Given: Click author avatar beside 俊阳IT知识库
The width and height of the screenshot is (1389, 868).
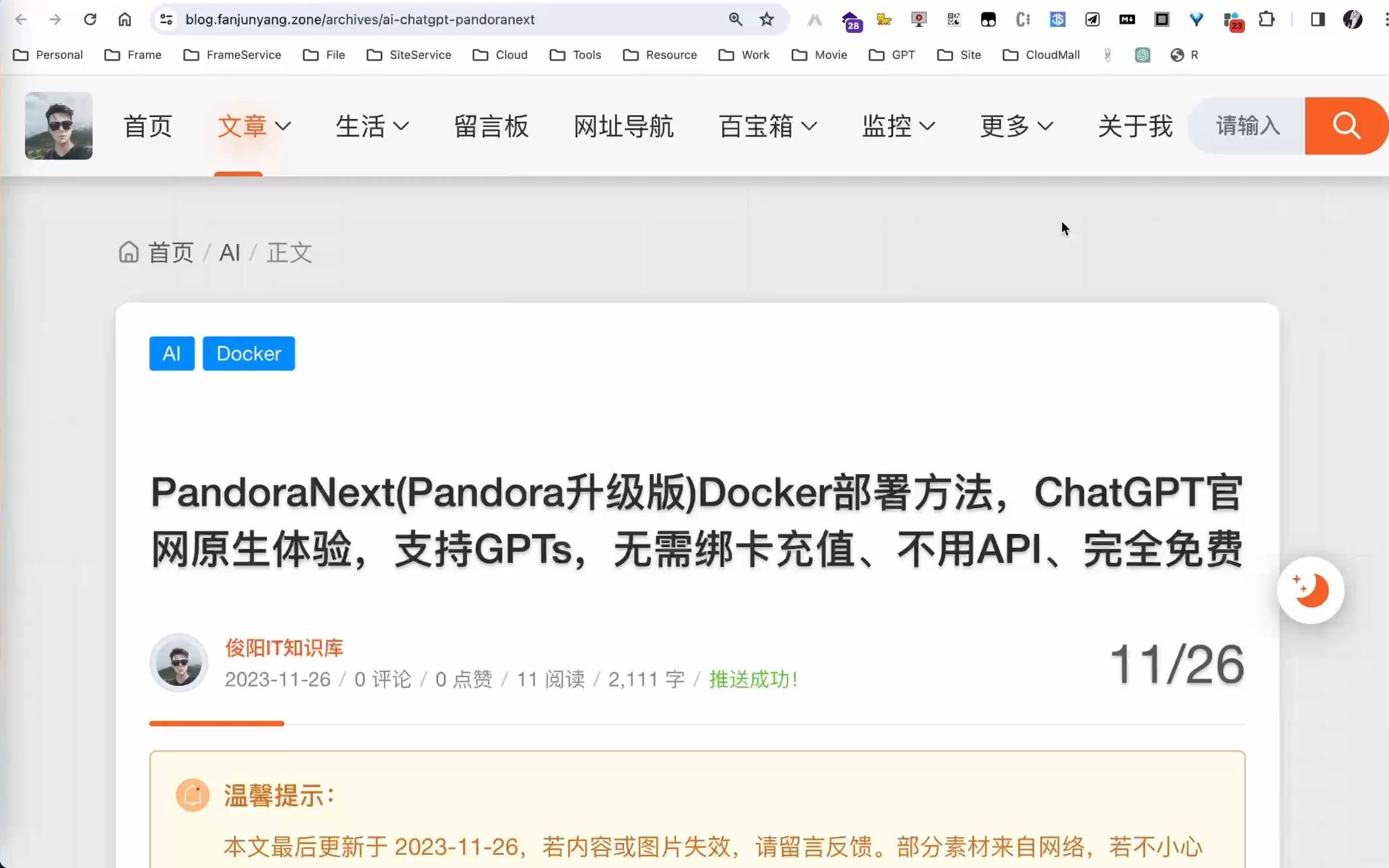Looking at the screenshot, I should (x=179, y=663).
